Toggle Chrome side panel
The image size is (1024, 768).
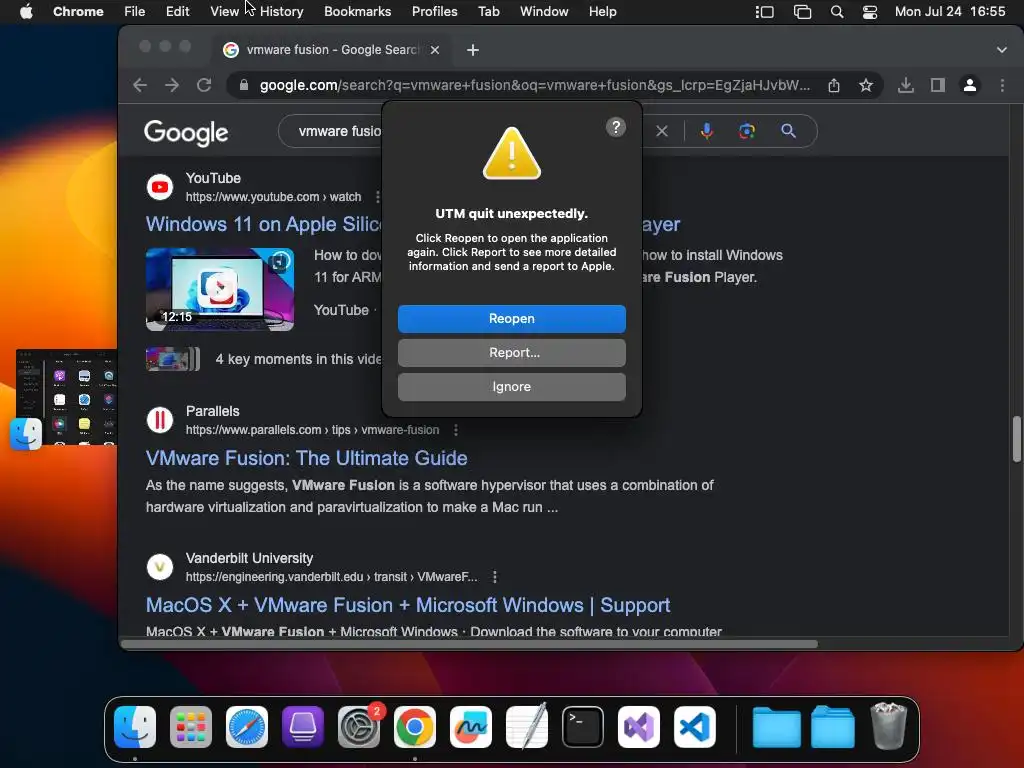[x=938, y=85]
